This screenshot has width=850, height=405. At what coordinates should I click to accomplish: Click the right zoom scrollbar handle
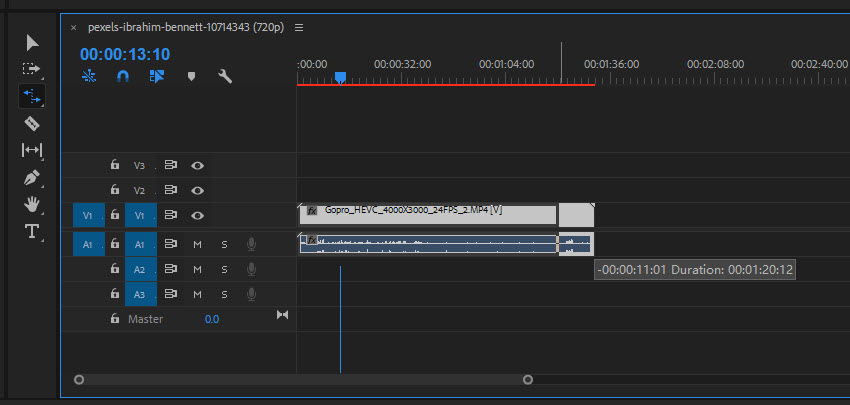pyautogui.click(x=528, y=380)
